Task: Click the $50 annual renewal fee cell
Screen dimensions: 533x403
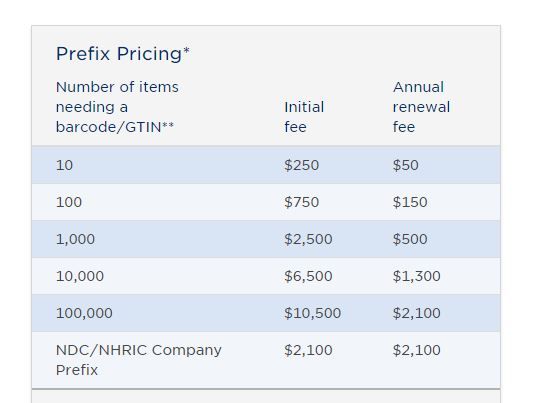Action: pos(406,165)
